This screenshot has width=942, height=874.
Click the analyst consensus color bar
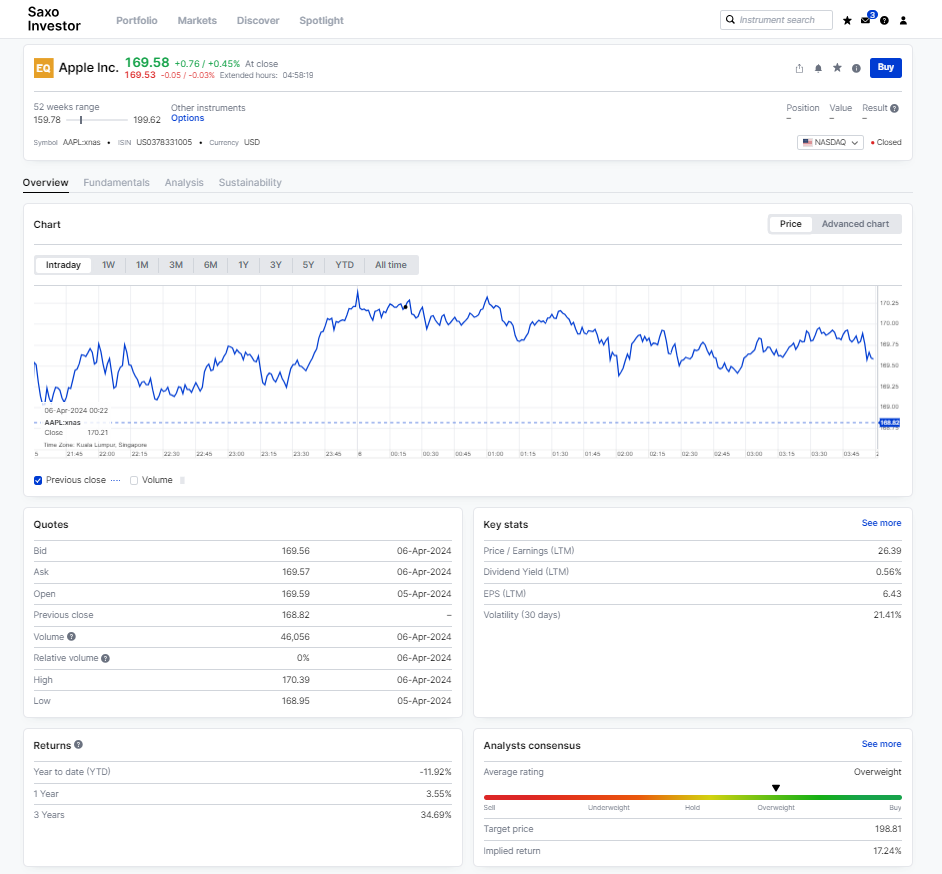(693, 798)
